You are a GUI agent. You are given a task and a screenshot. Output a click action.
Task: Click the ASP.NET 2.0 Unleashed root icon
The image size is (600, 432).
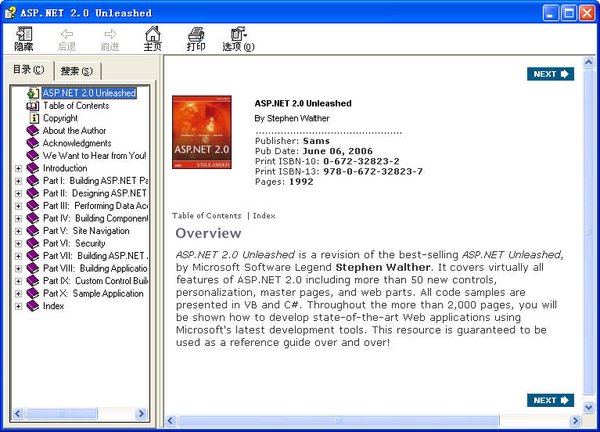(x=33, y=93)
